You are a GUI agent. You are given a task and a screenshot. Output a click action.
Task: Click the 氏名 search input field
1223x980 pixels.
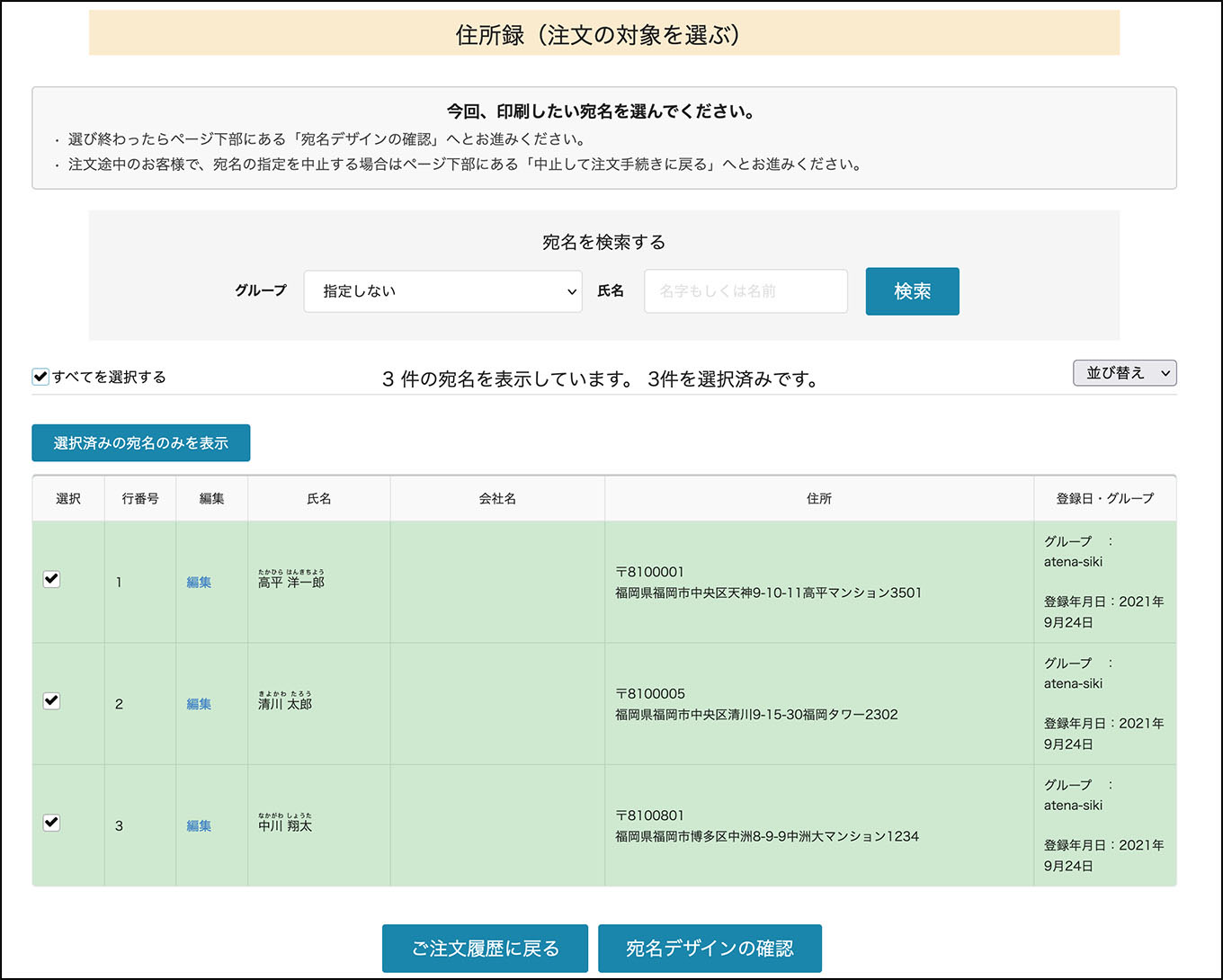(745, 291)
